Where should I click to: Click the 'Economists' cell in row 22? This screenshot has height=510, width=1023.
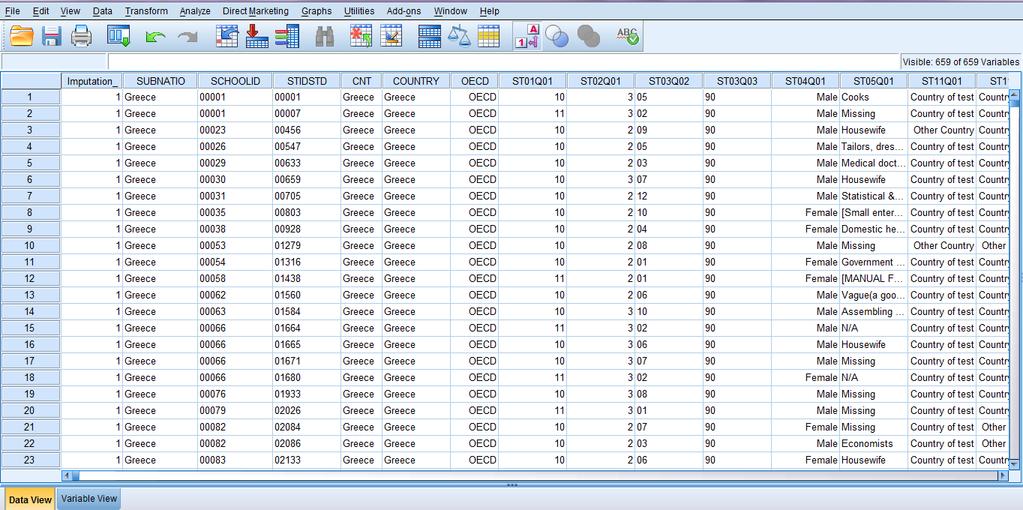tap(874, 443)
